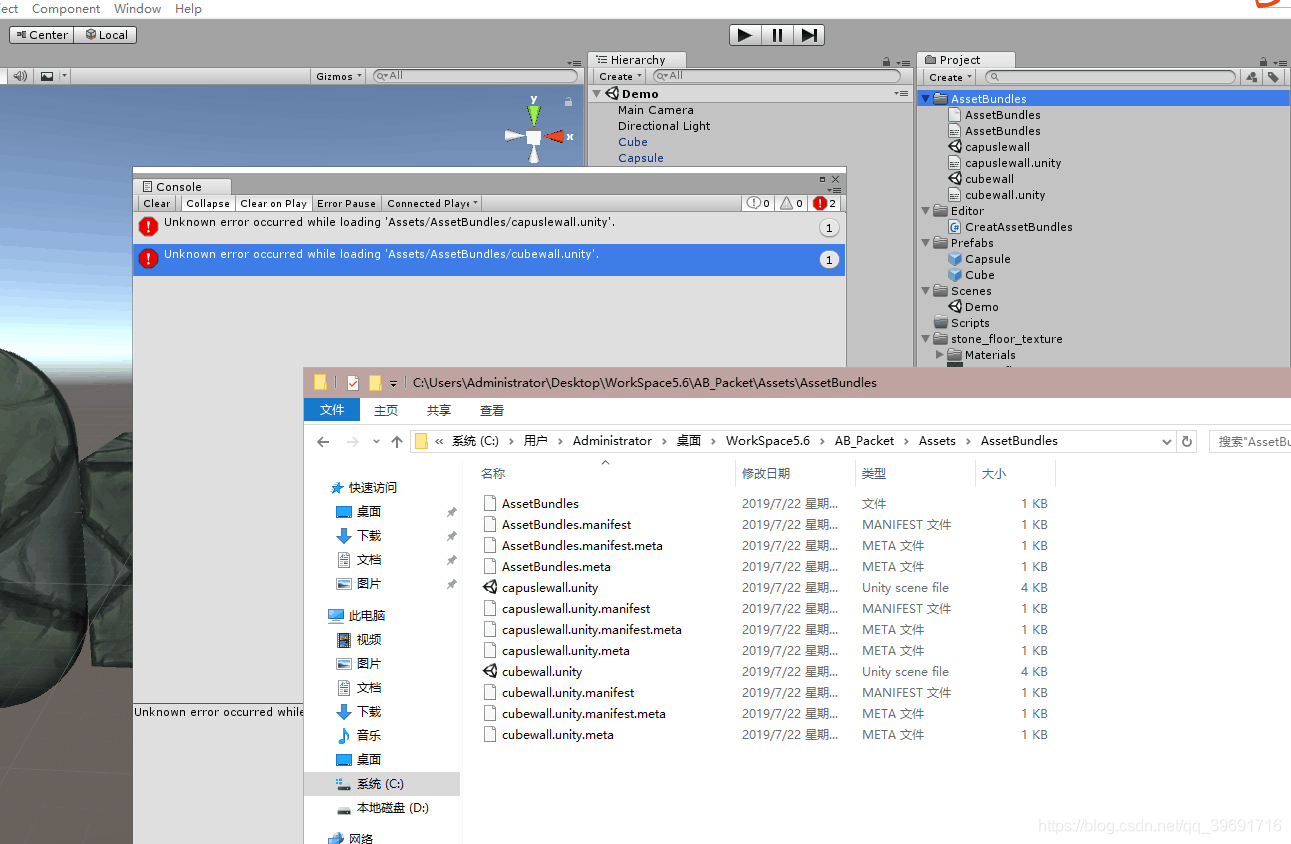Image resolution: width=1291 pixels, height=844 pixels.
Task: Collapse the AssetBundles folder in Project
Action: coord(926,99)
